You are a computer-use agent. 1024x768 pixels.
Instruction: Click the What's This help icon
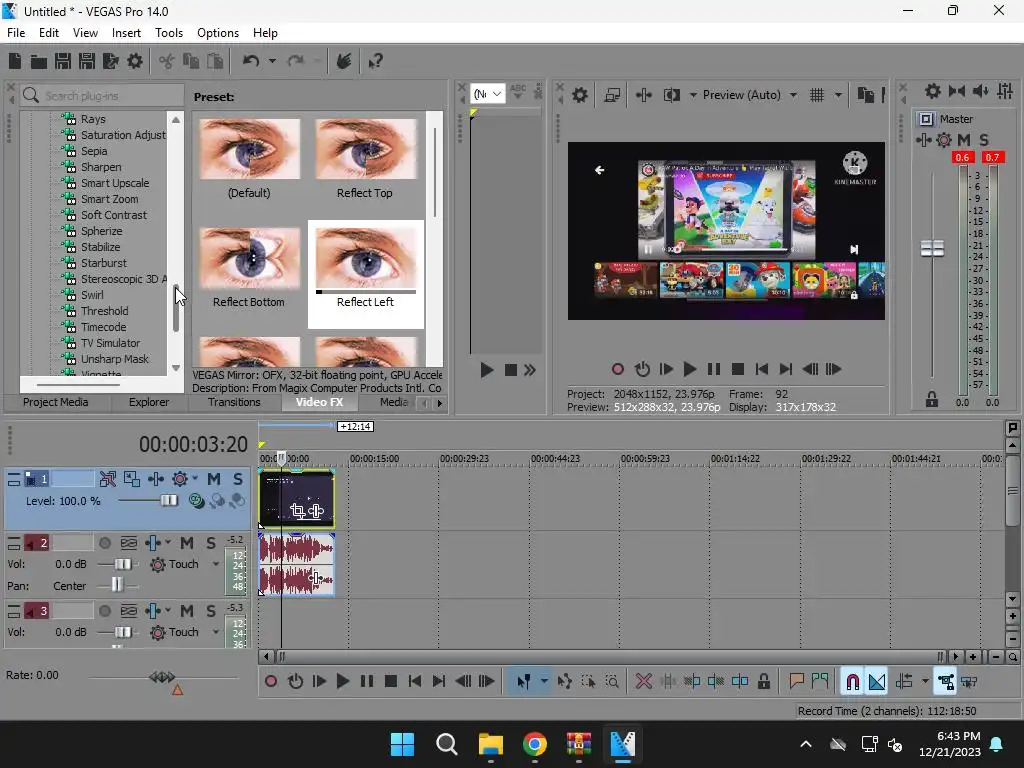[375, 61]
